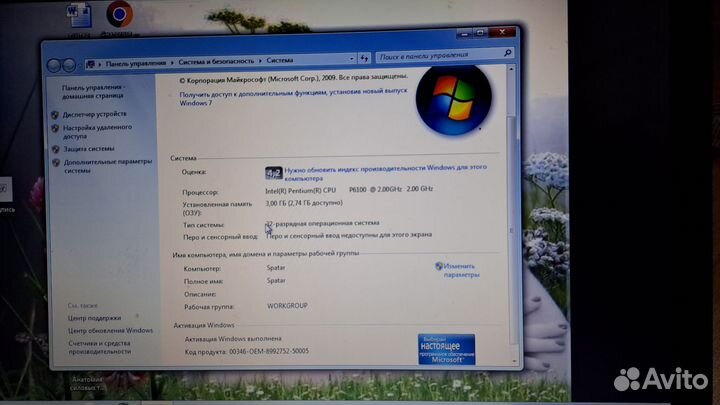
Task: Click the computer icon in address bar
Action: pos(90,64)
